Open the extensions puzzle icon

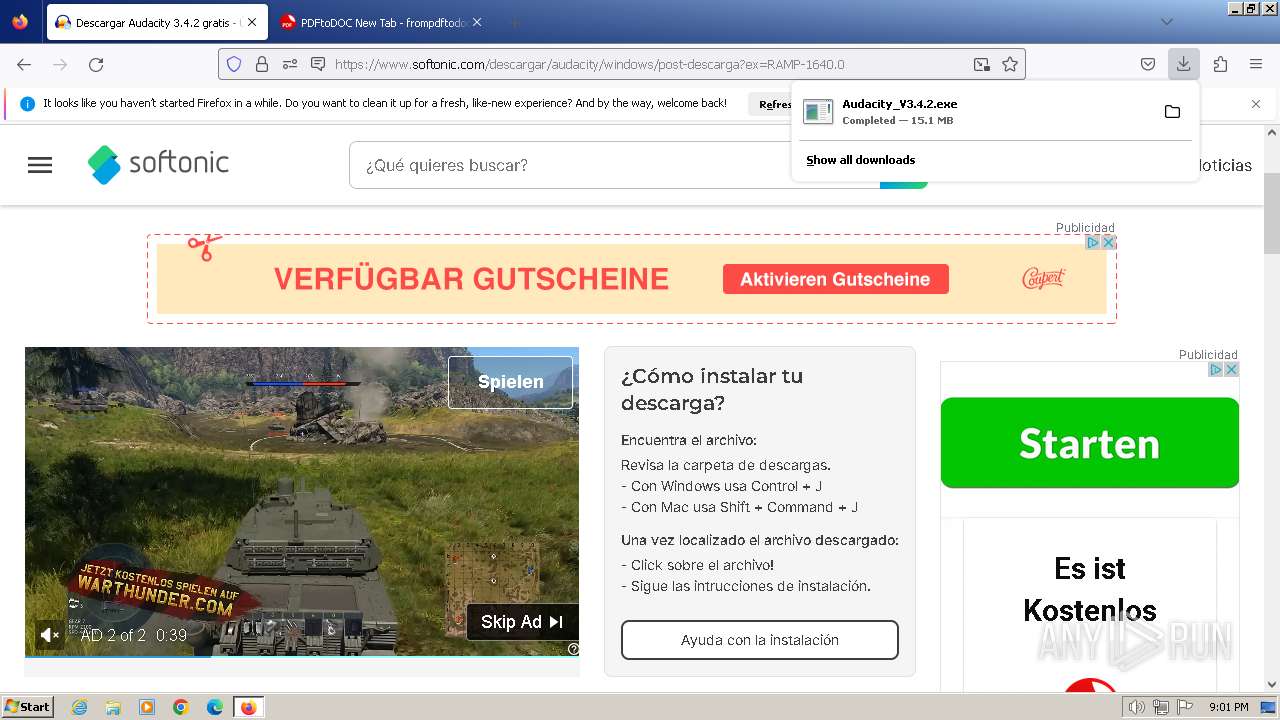click(1220, 64)
